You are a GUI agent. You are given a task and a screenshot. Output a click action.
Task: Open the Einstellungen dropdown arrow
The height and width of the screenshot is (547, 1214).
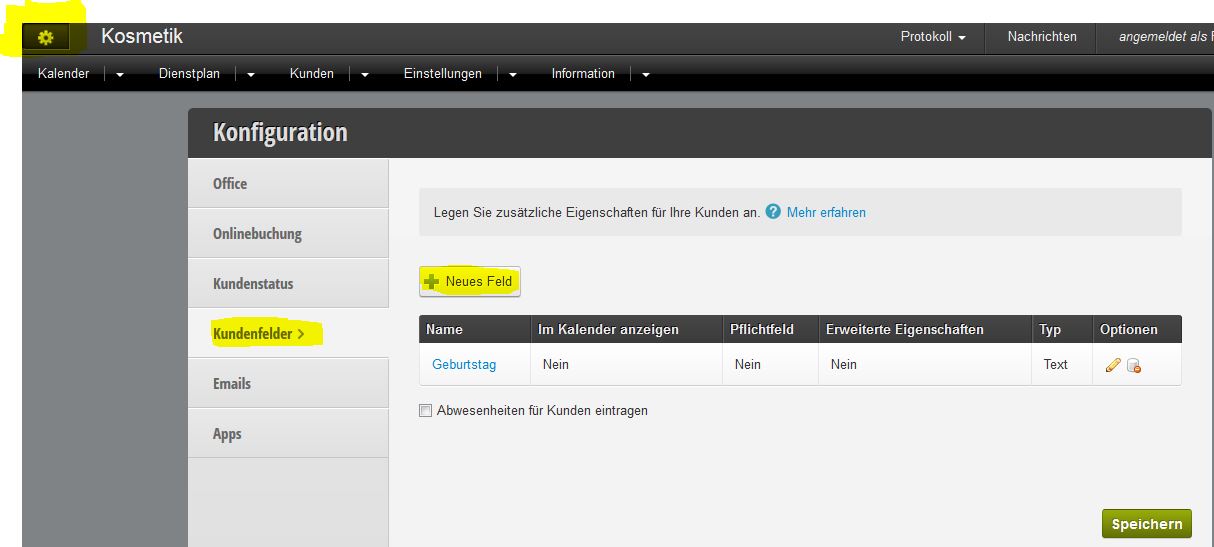[513, 74]
